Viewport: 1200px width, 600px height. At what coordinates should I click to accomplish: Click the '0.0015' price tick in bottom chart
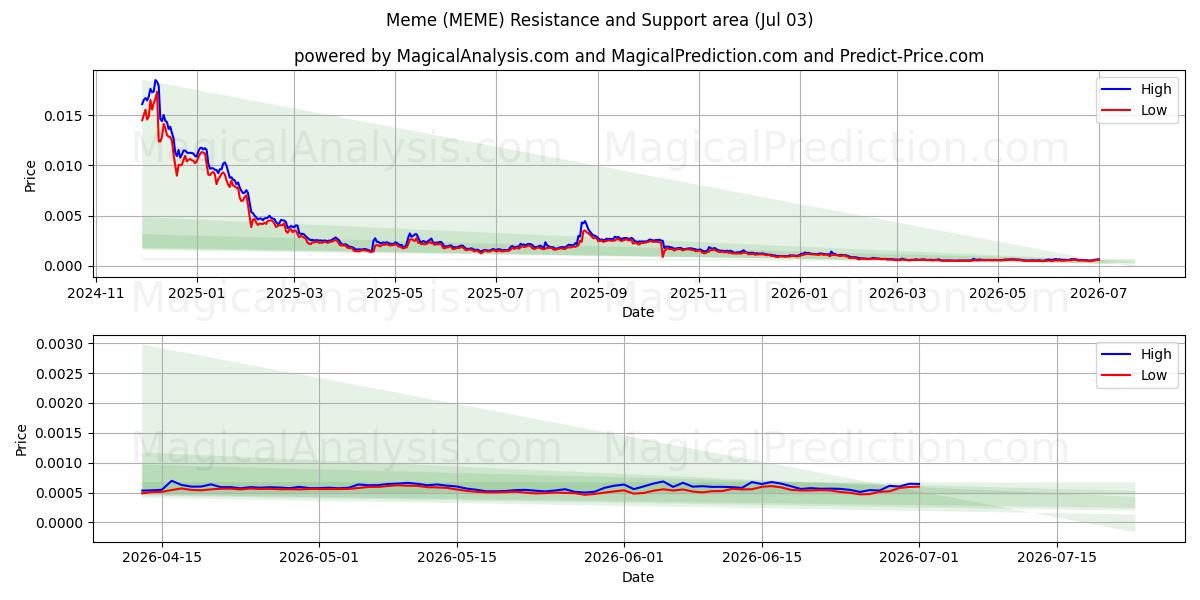(x=61, y=434)
